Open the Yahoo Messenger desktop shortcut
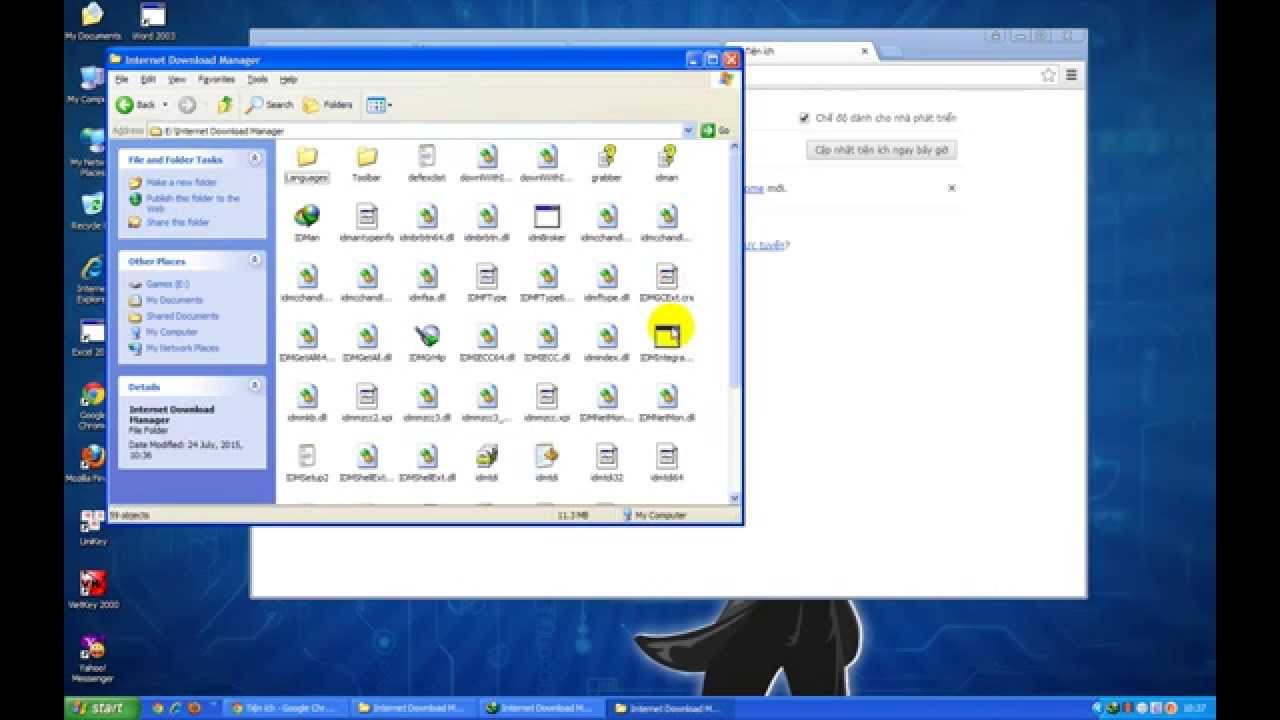 point(92,659)
